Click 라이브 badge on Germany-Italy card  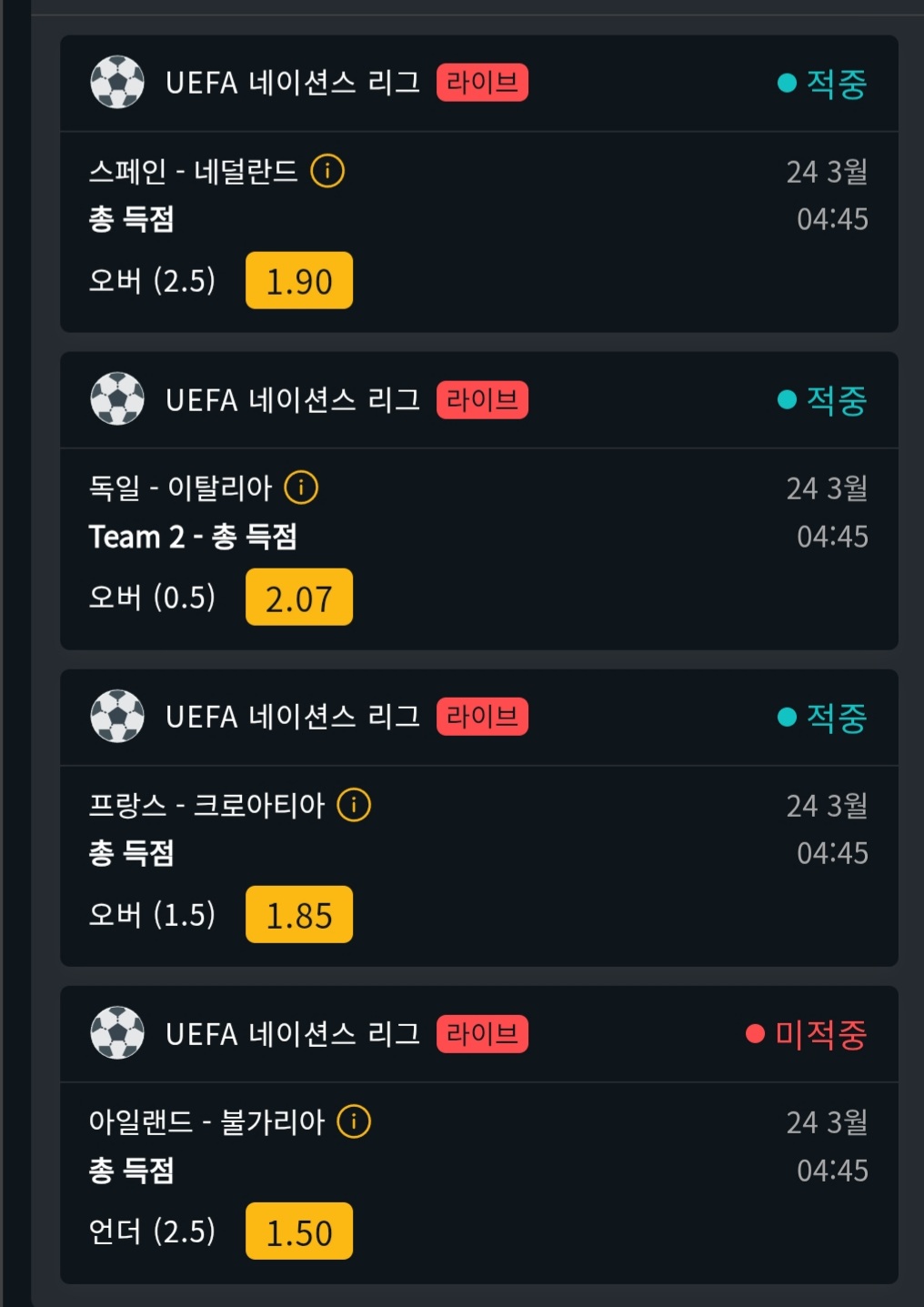coord(482,399)
